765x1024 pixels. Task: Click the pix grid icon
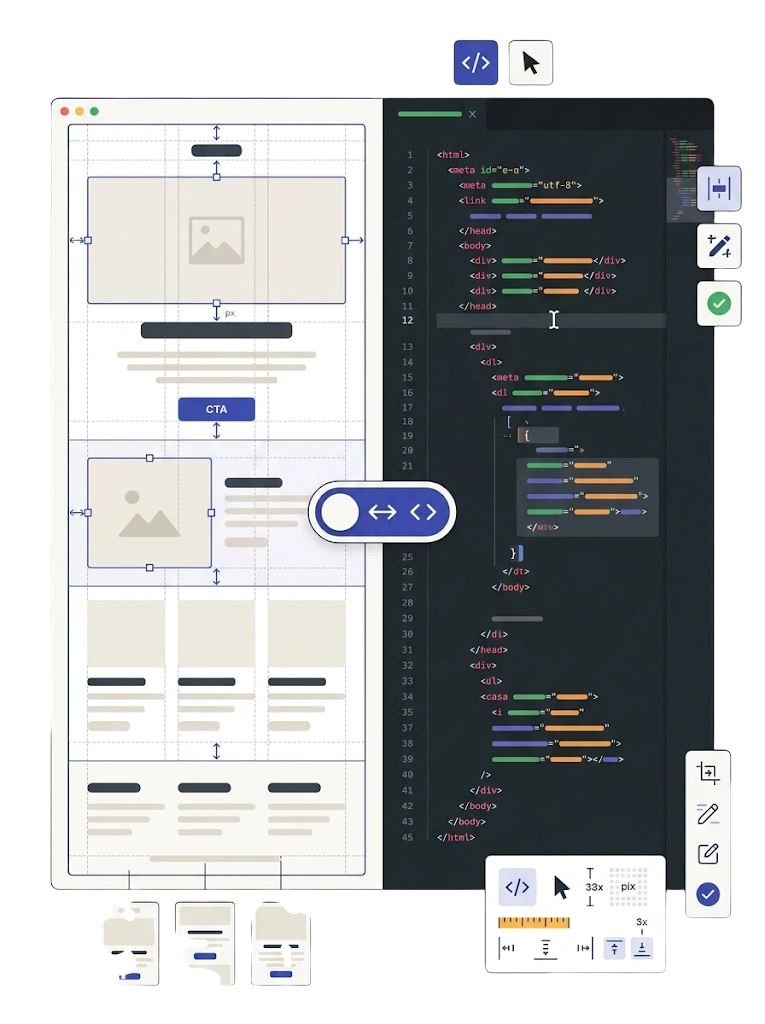628,887
